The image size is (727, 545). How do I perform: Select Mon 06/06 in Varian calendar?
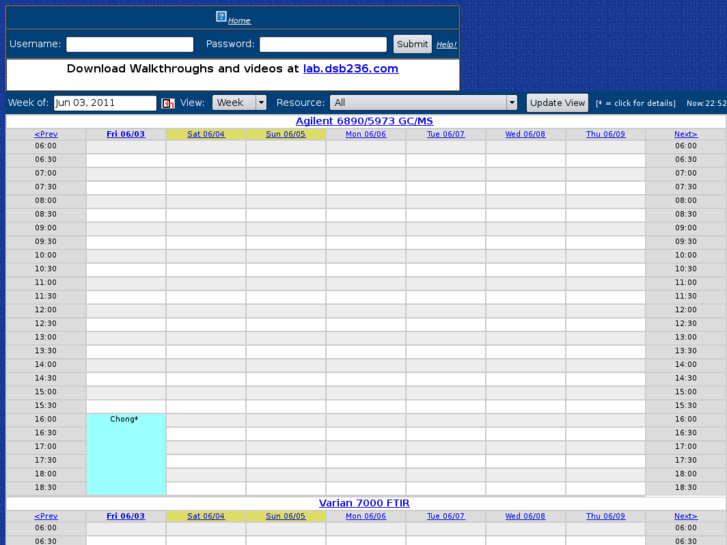366,516
